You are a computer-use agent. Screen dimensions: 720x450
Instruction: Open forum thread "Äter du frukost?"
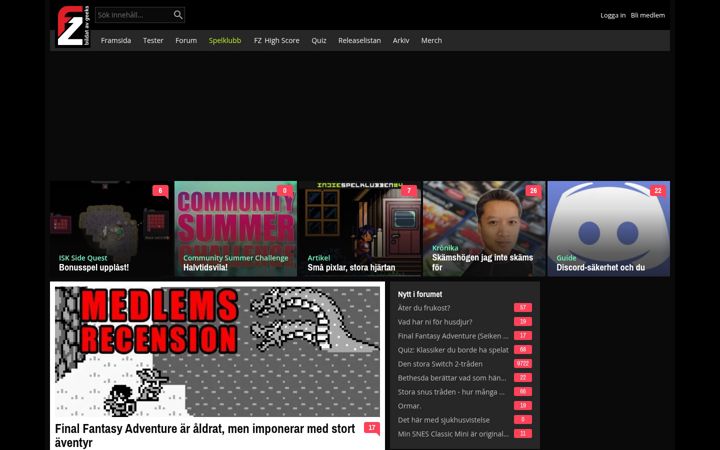point(424,308)
